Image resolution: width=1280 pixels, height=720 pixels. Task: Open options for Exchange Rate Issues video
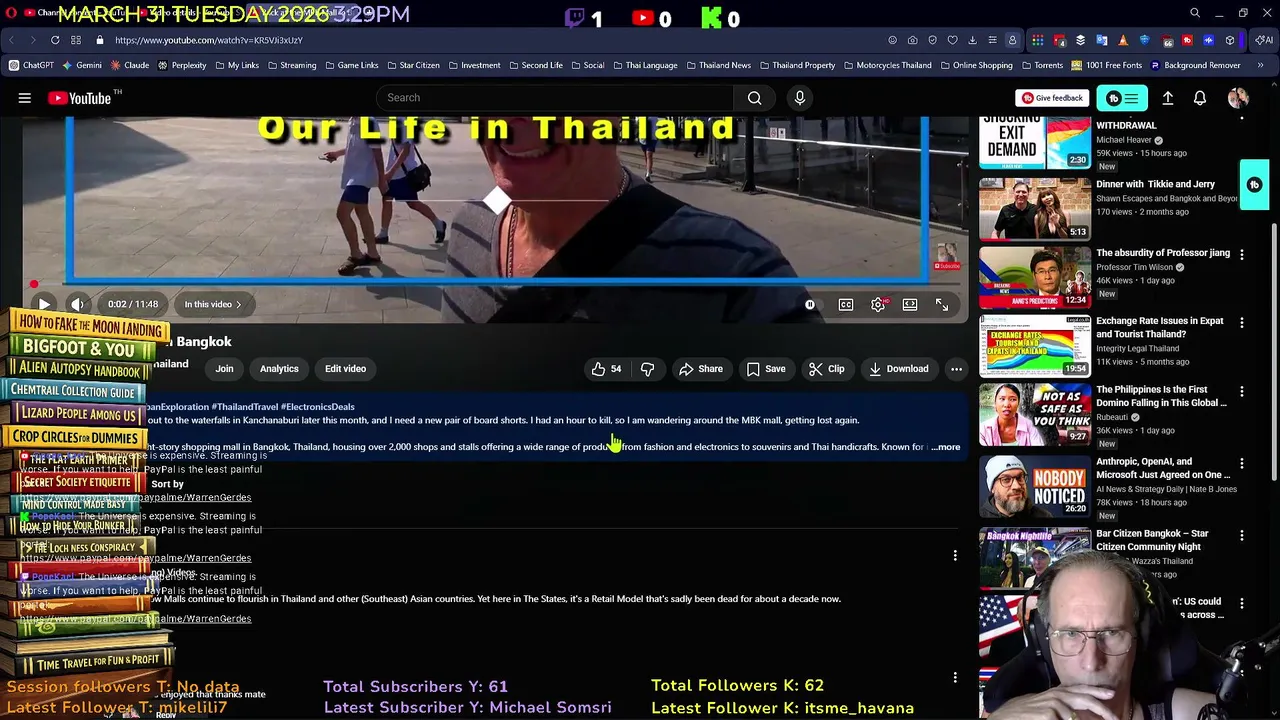point(1242,322)
